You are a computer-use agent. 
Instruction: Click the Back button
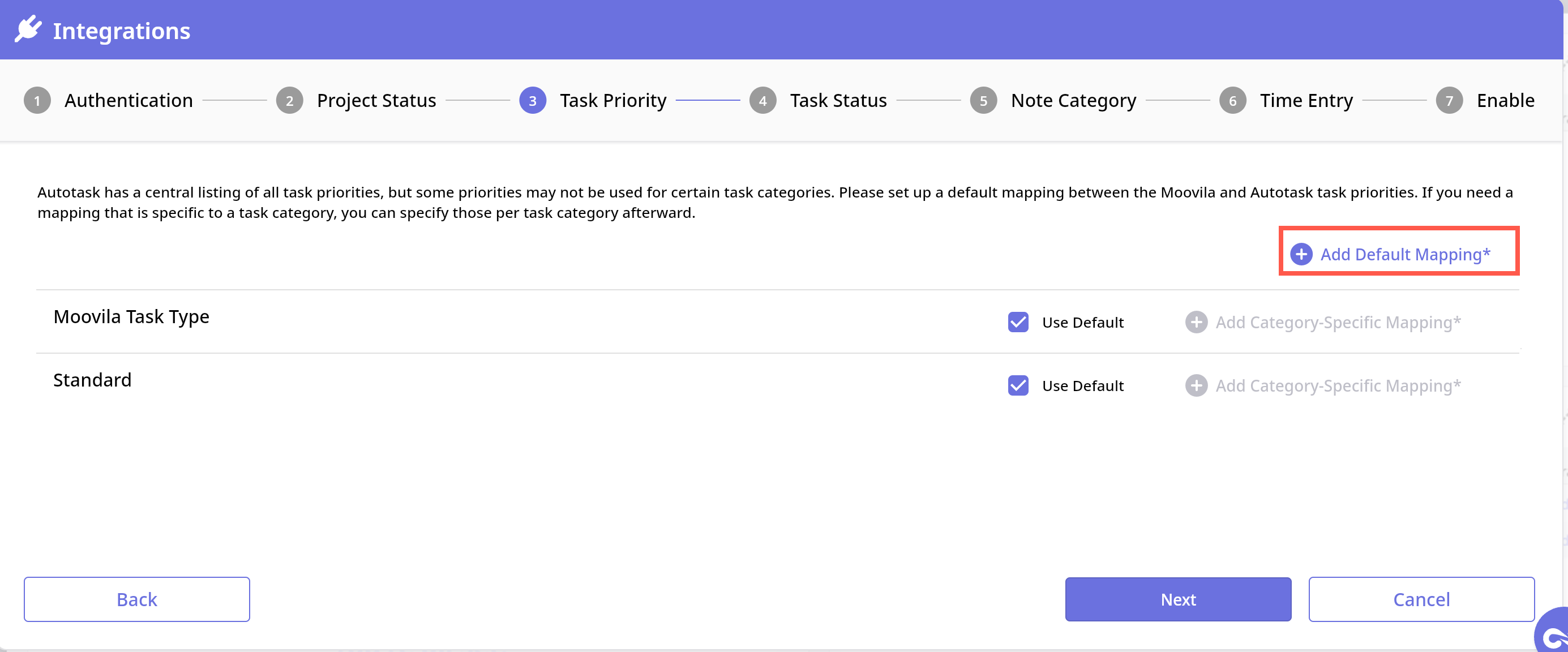click(136, 599)
